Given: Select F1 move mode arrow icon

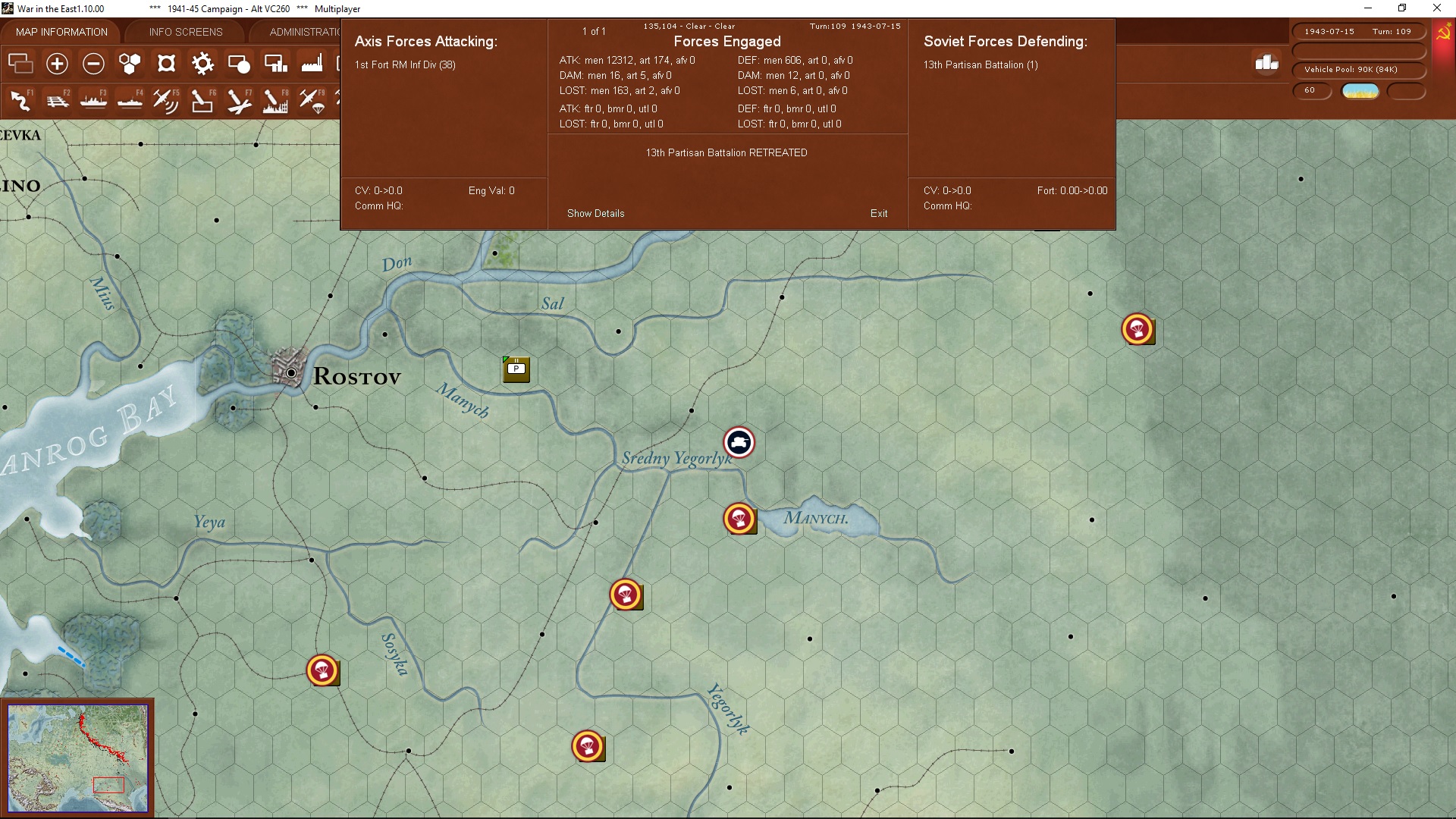Looking at the screenshot, I should [x=20, y=100].
